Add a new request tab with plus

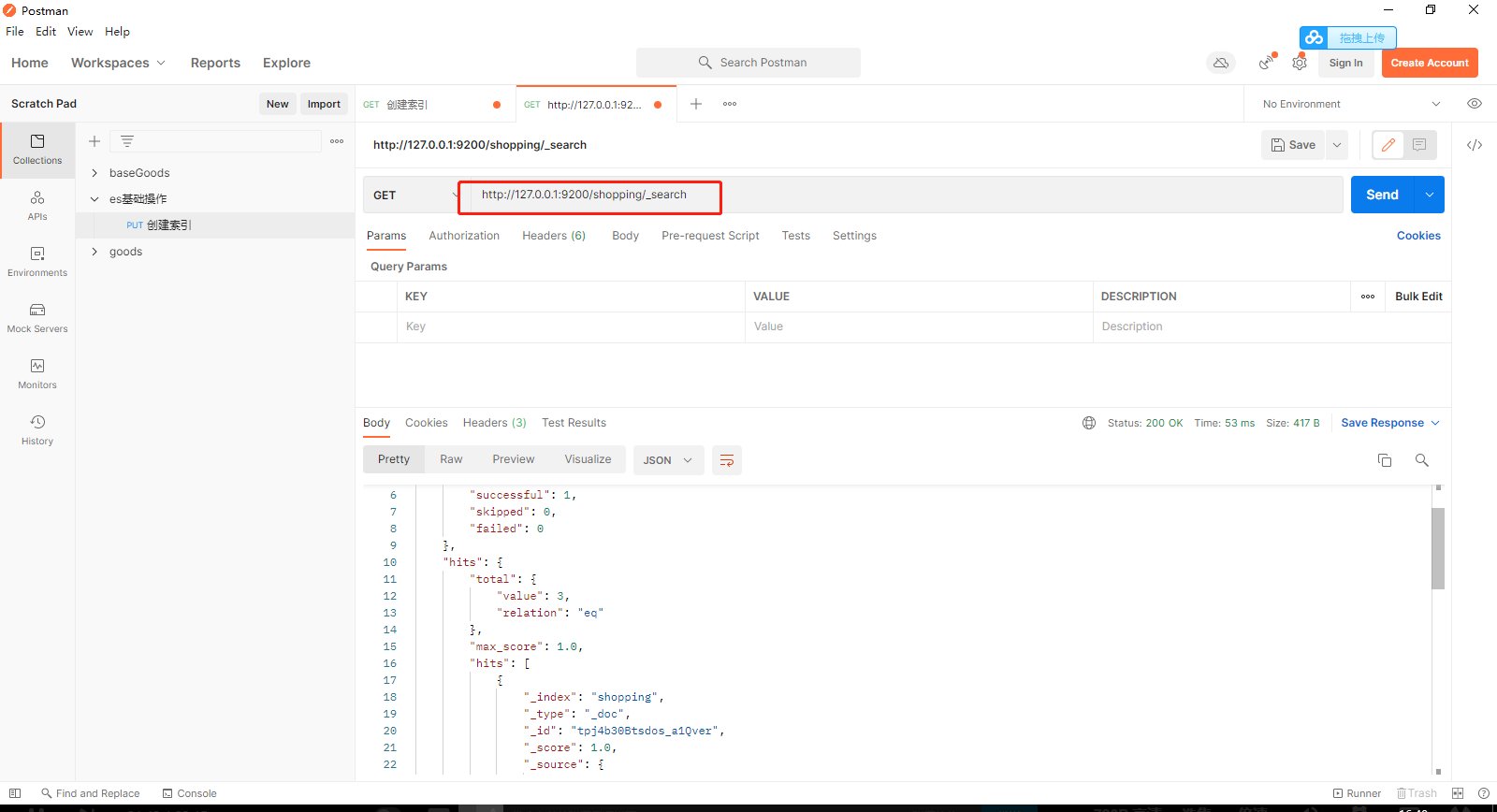point(696,104)
